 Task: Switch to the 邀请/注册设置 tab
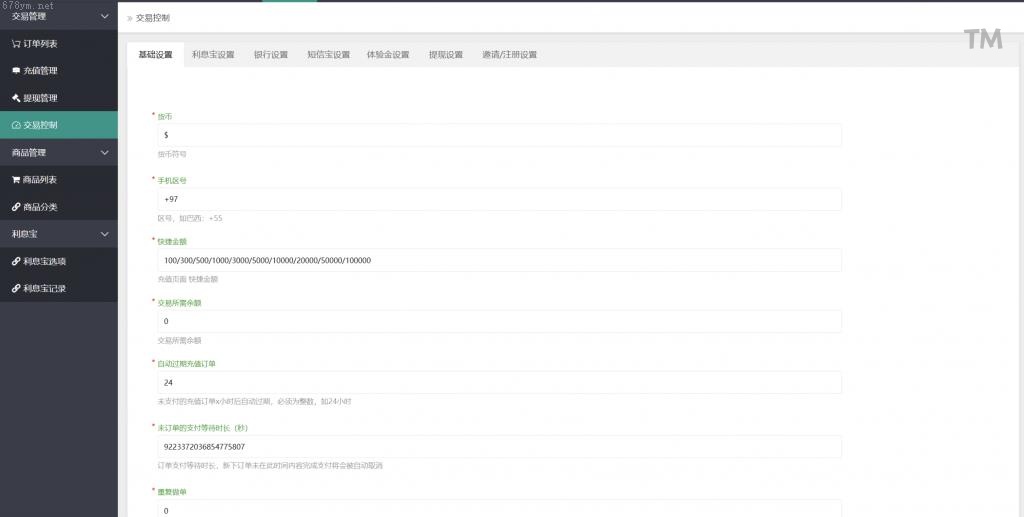(x=509, y=55)
